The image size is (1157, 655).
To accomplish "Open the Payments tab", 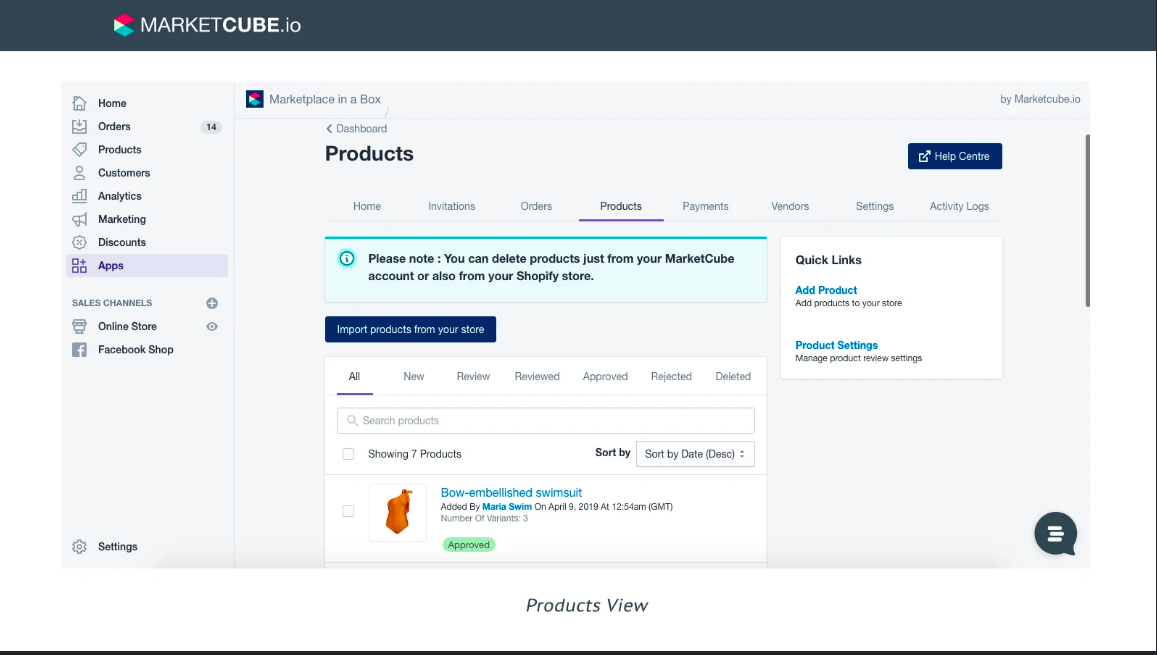I will pyautogui.click(x=705, y=207).
